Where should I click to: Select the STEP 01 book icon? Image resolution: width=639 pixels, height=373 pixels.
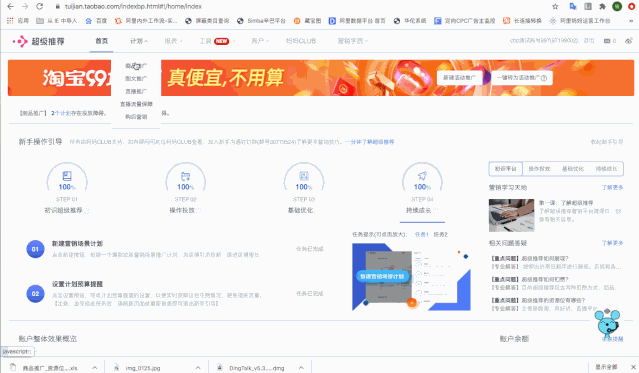click(67, 176)
